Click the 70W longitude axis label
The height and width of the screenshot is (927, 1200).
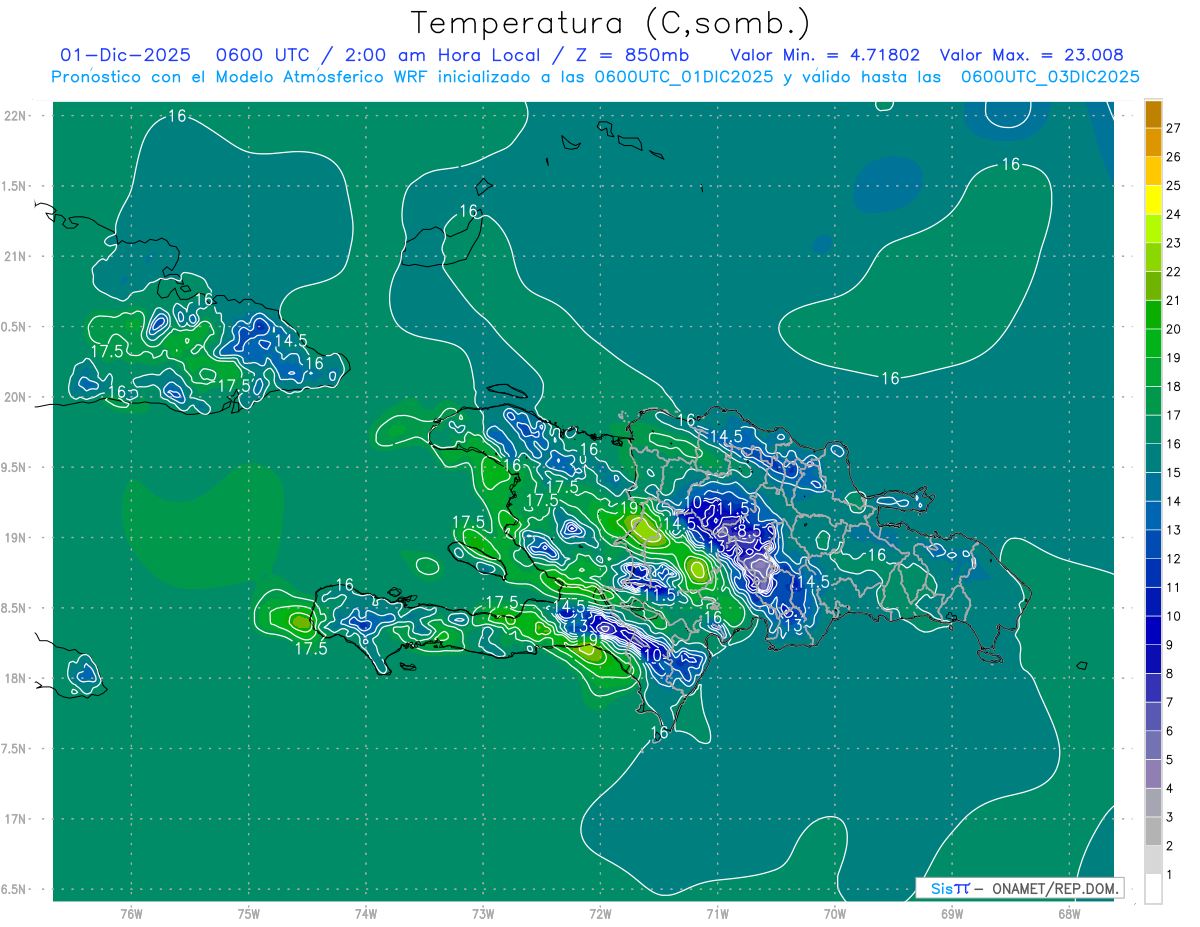click(835, 915)
